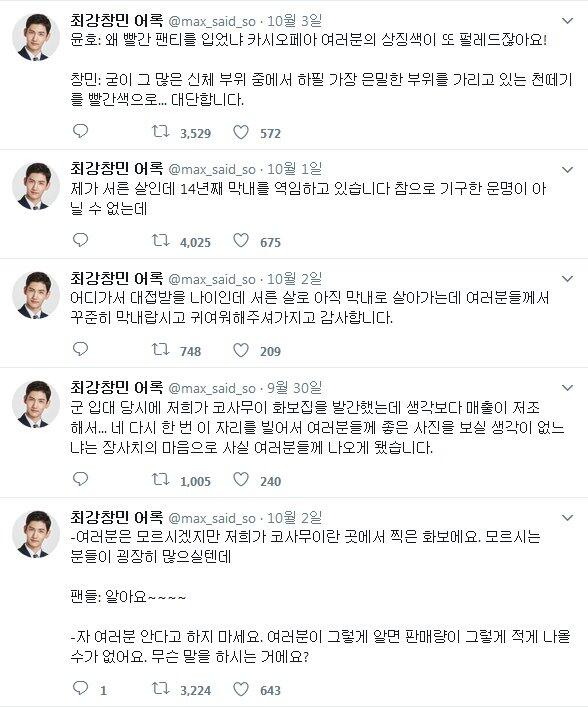This screenshot has height=707, width=588.
Task: Reply to the October 3 red pants tweet
Action: (x=80, y=131)
